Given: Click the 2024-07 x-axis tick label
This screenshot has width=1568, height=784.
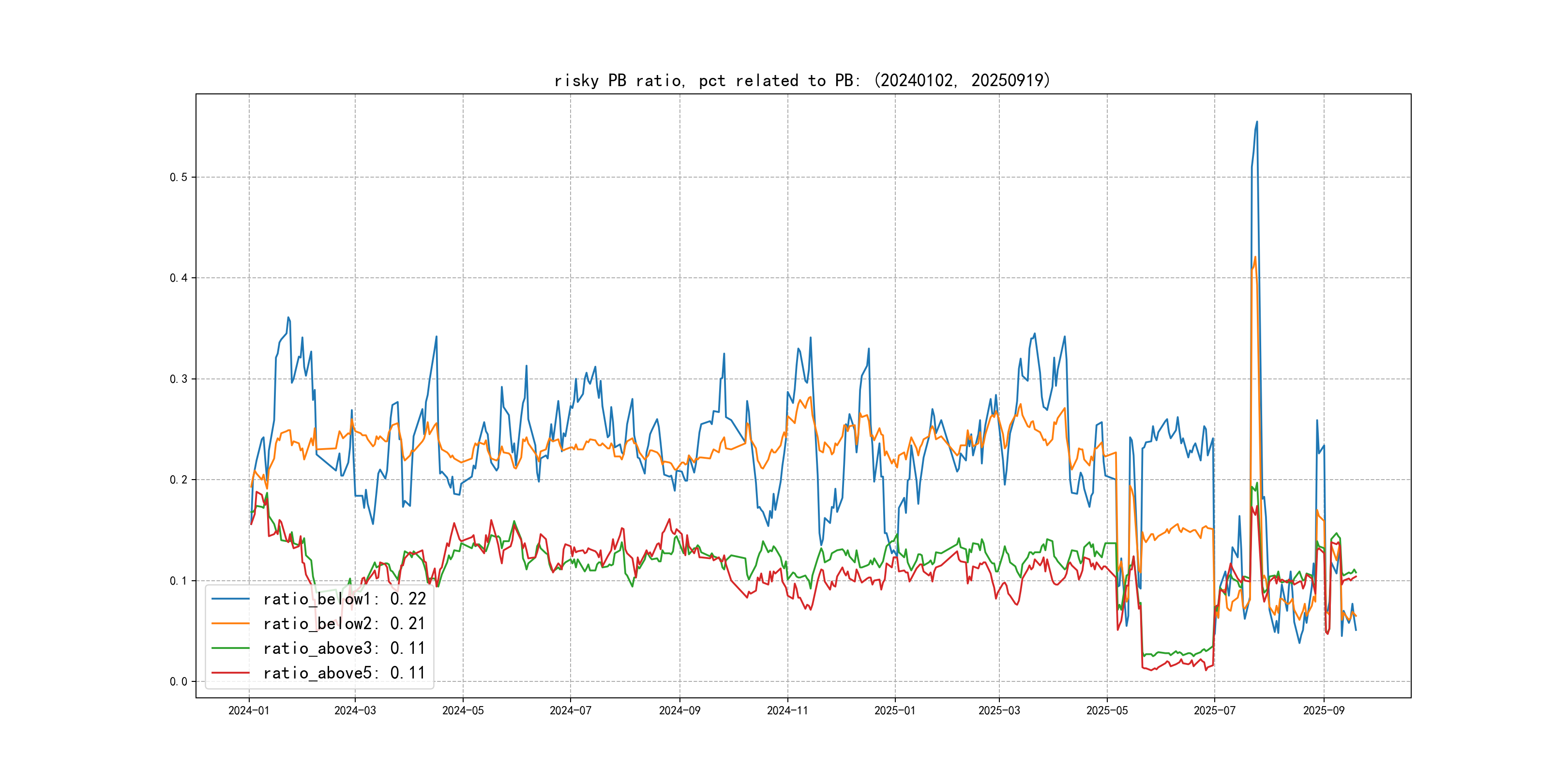Looking at the screenshot, I should click(x=571, y=710).
